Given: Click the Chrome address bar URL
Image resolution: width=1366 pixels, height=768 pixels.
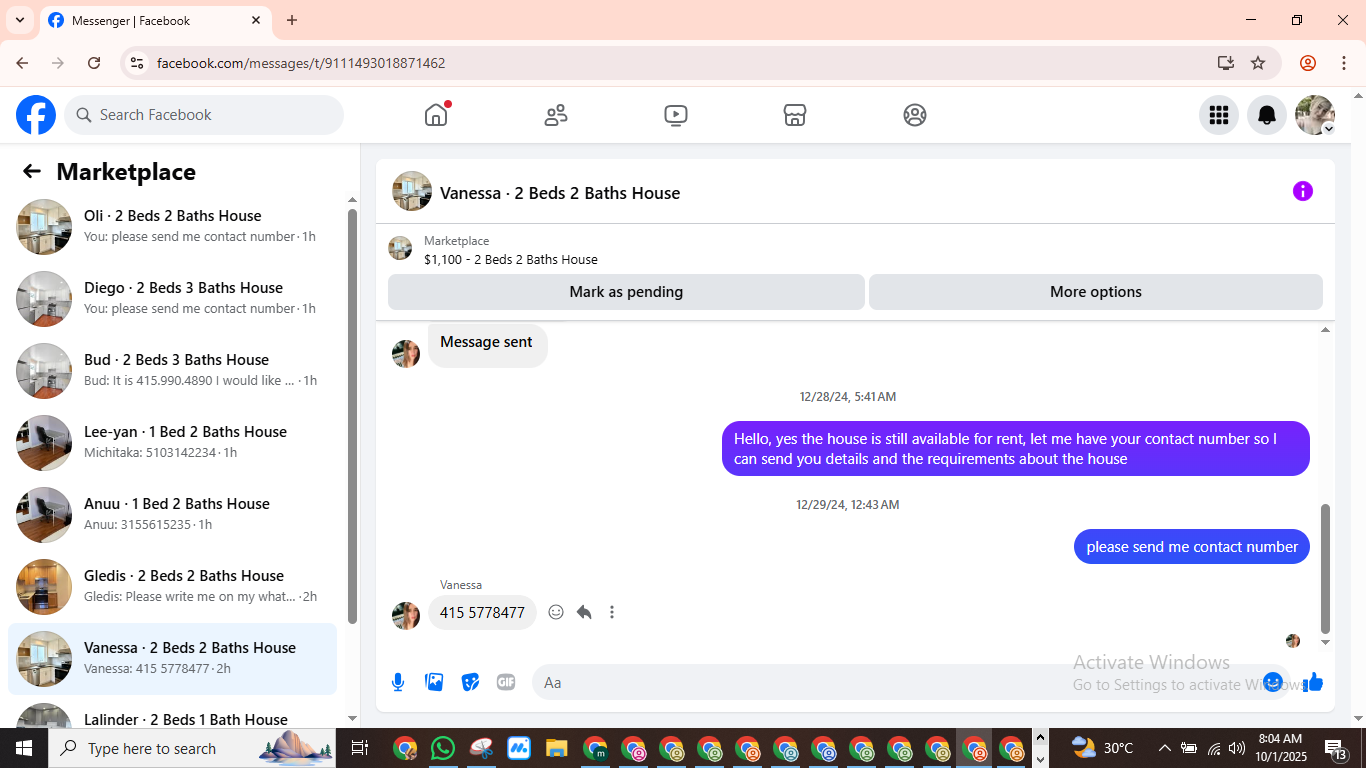Looking at the screenshot, I should 301,63.
